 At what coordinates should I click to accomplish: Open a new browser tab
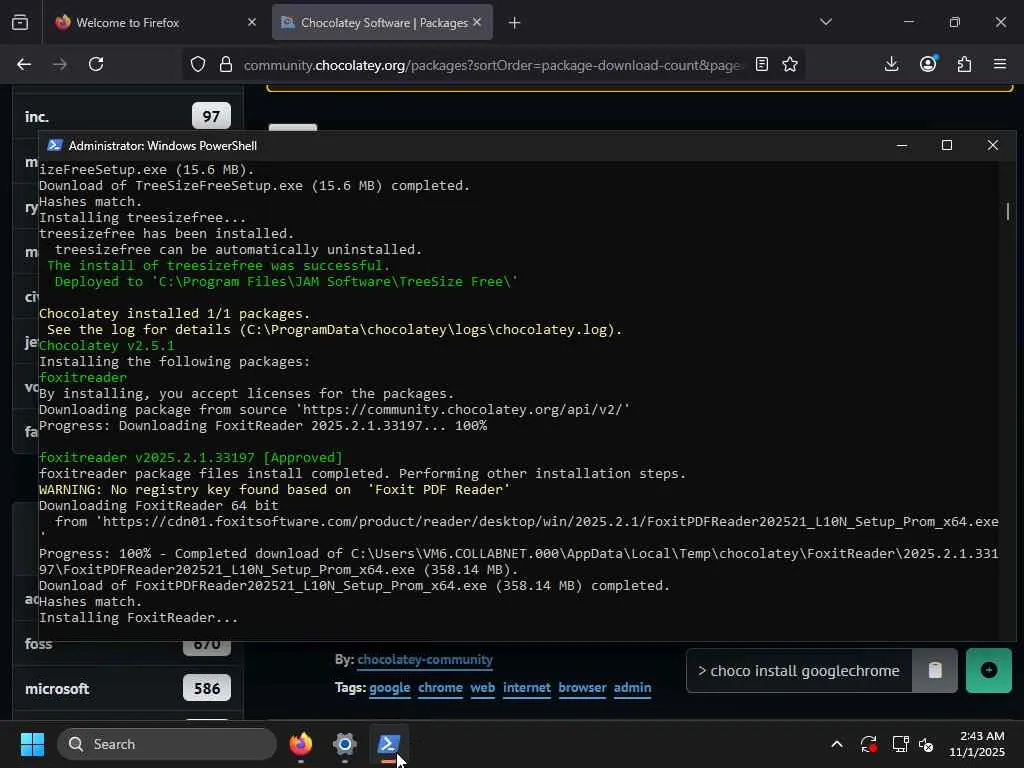(515, 23)
